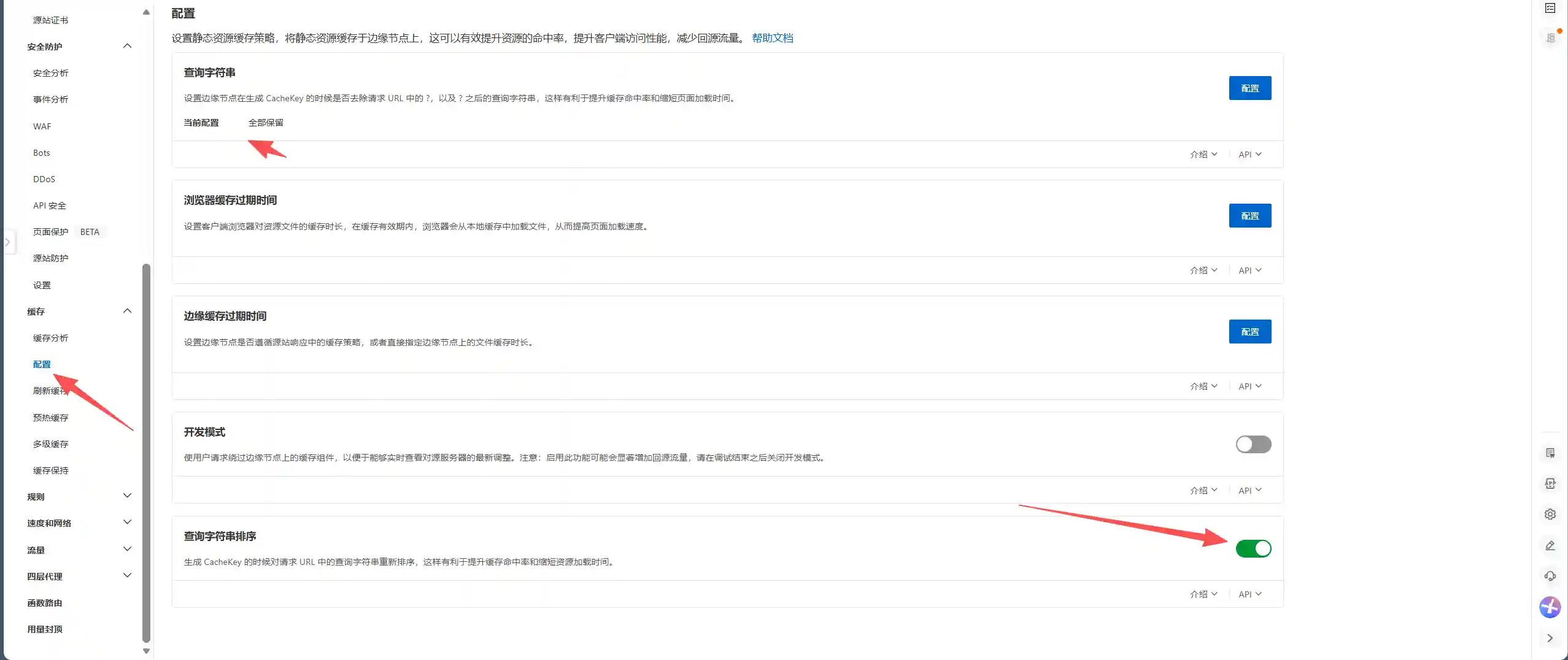
Task: Open 刷新缓存 sidebar item
Action: 50,391
